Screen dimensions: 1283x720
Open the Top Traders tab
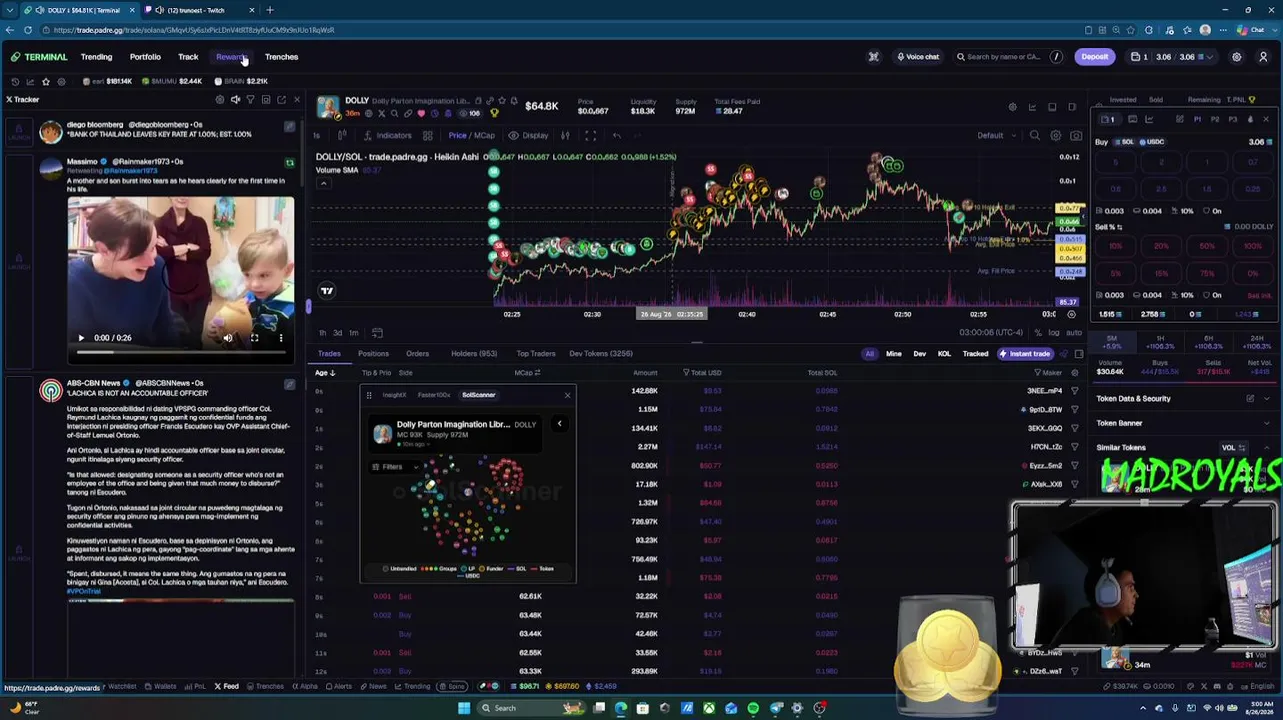click(x=536, y=354)
